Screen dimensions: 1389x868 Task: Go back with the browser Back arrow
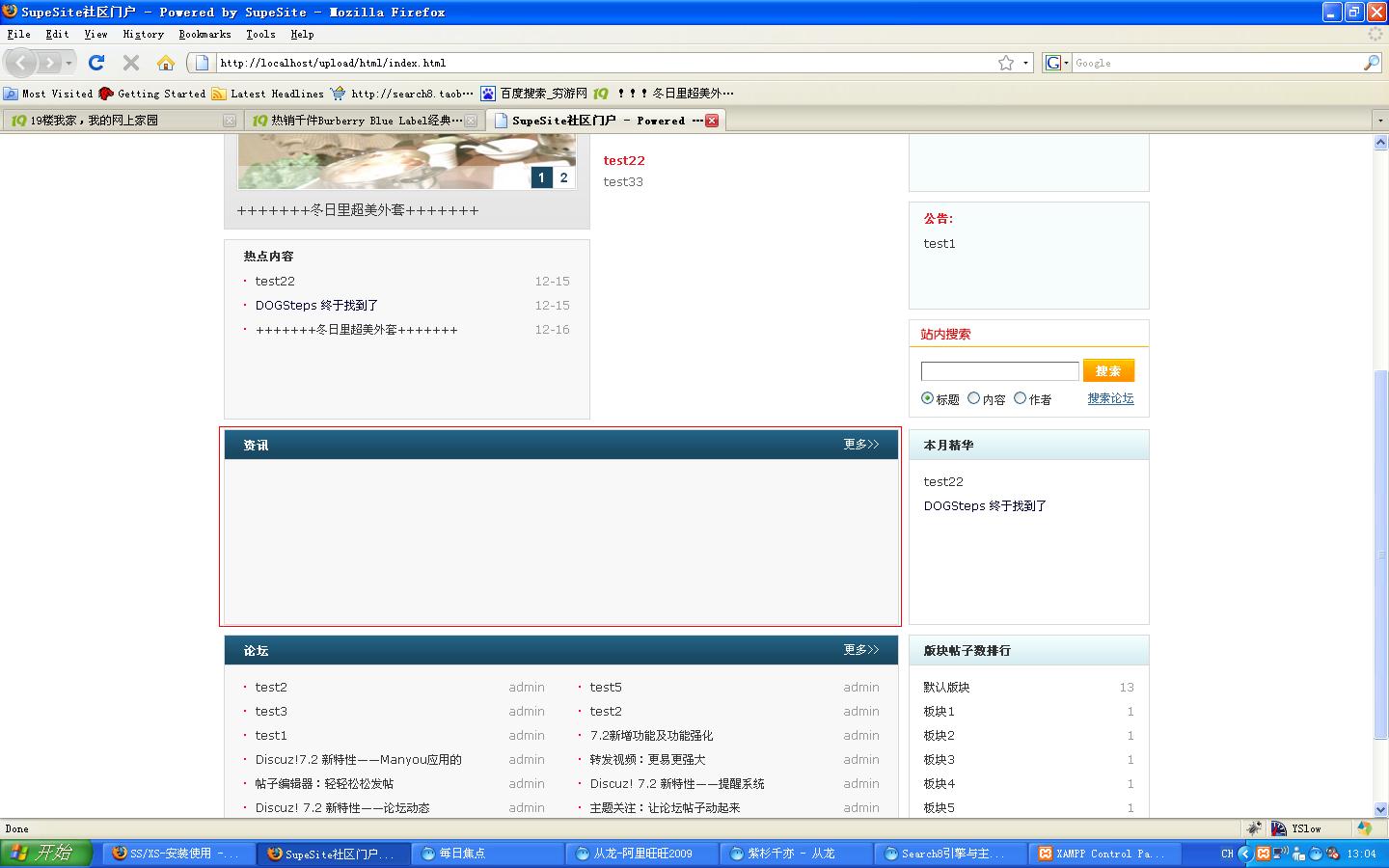(x=21, y=63)
